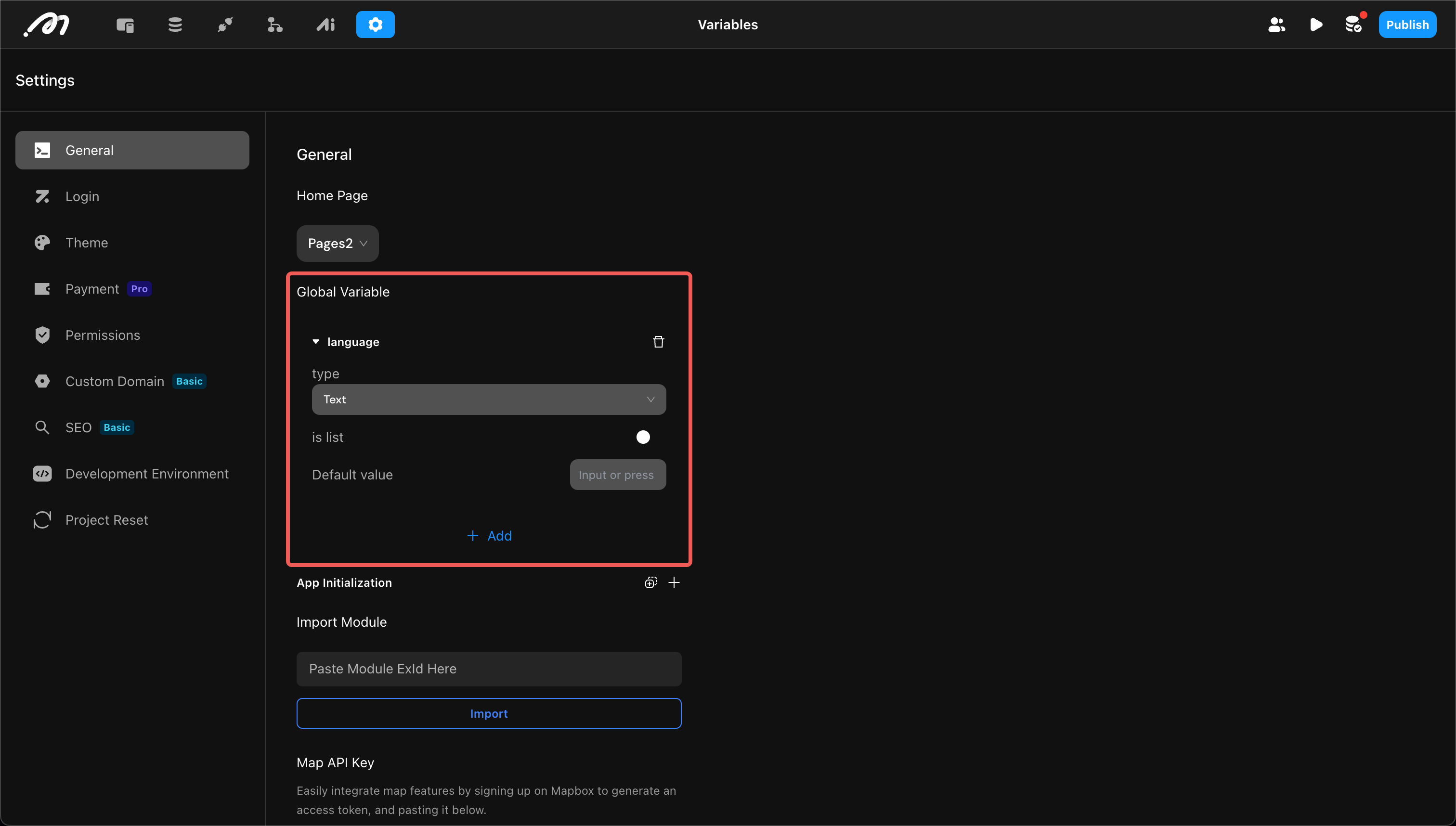1456x826 pixels.
Task: Click Add to create global variable
Action: 489,536
